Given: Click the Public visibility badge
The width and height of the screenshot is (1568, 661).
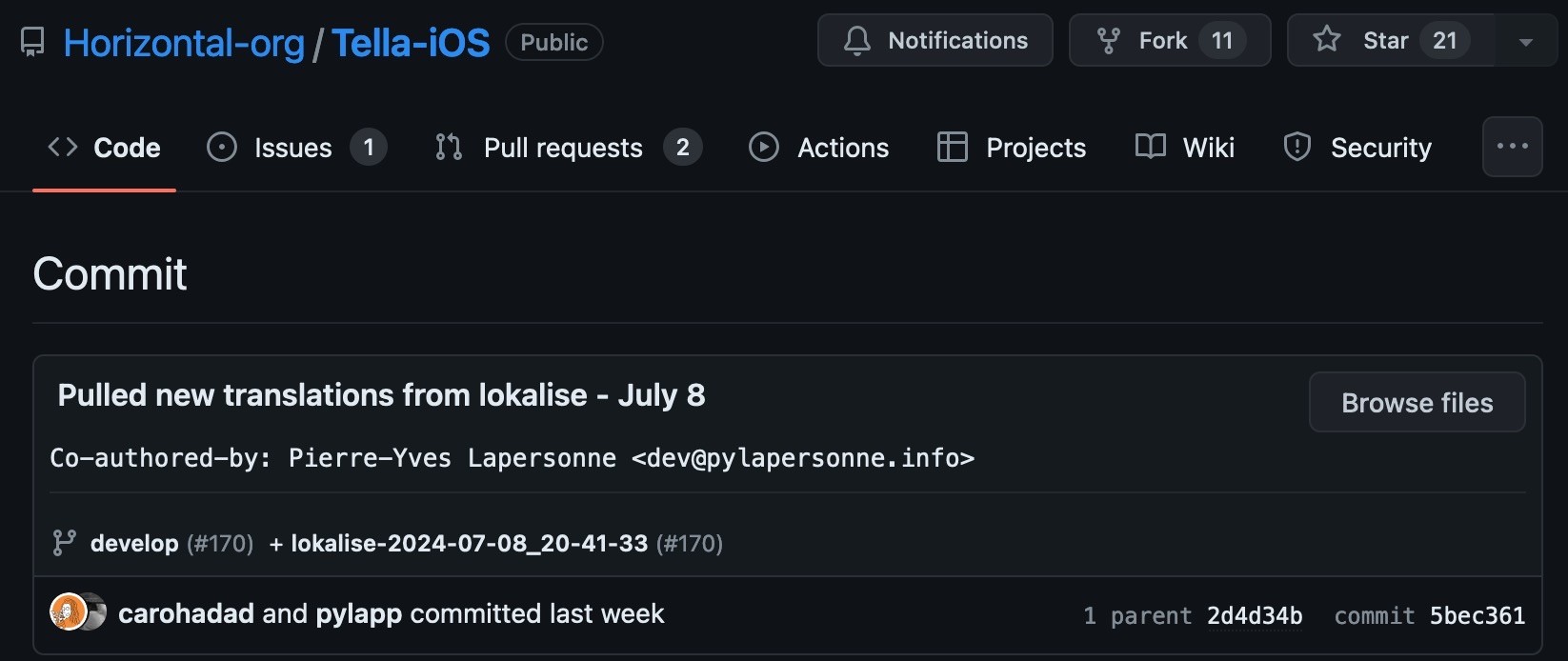Looking at the screenshot, I should coord(553,42).
